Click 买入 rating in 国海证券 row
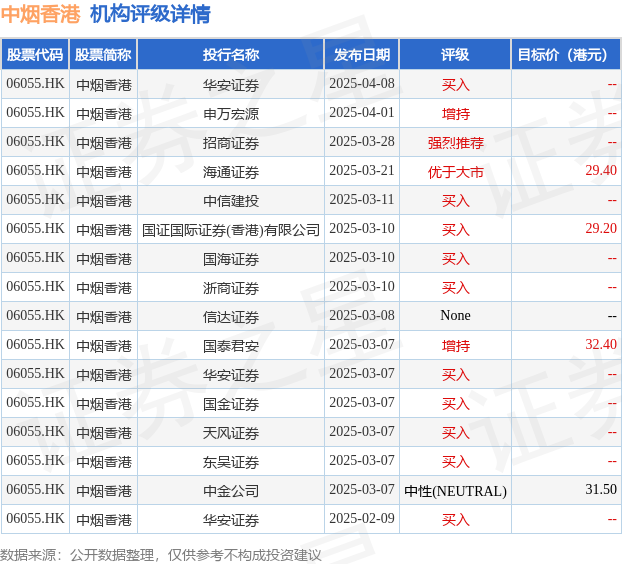The height and width of the screenshot is (564, 622). click(455, 259)
